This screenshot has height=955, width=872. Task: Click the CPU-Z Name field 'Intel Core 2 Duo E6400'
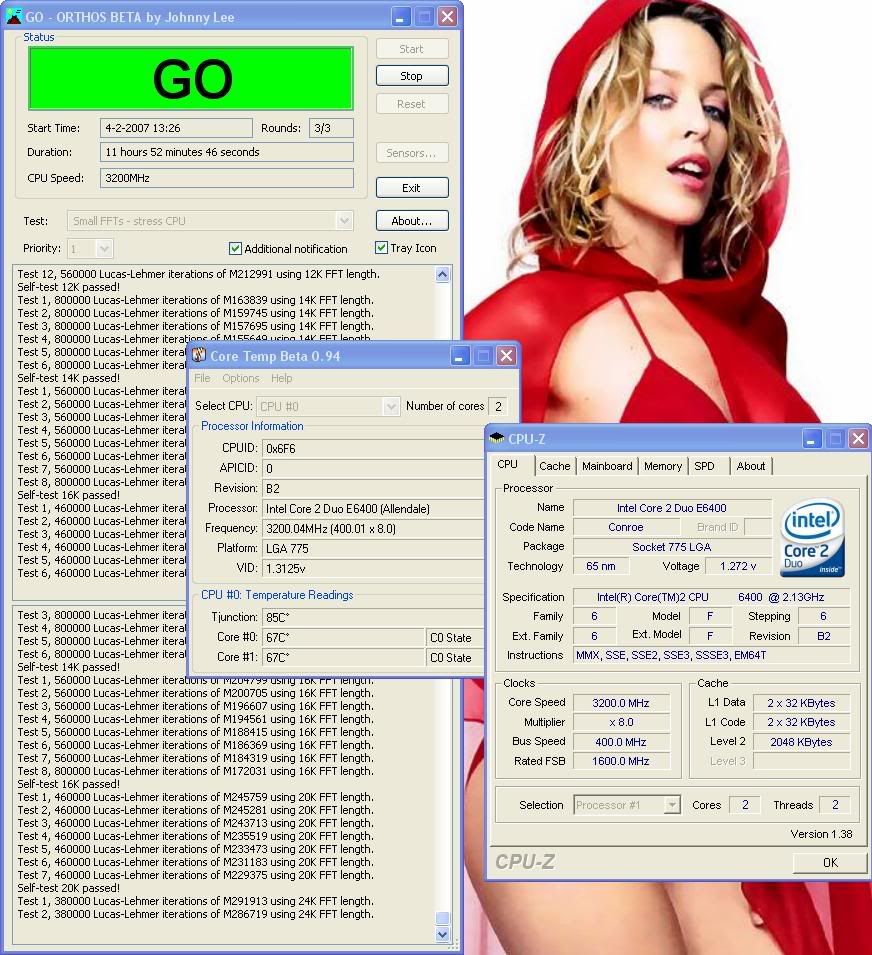[672, 508]
